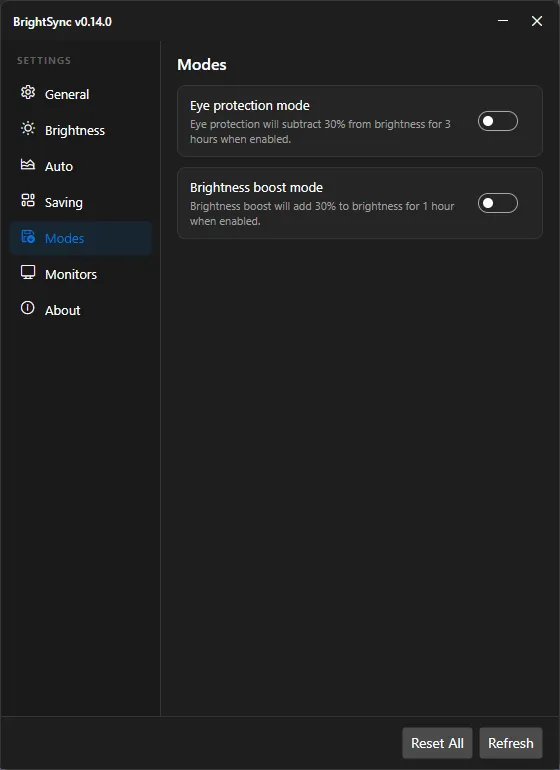Enable Eye protection mode switch

tap(498, 121)
